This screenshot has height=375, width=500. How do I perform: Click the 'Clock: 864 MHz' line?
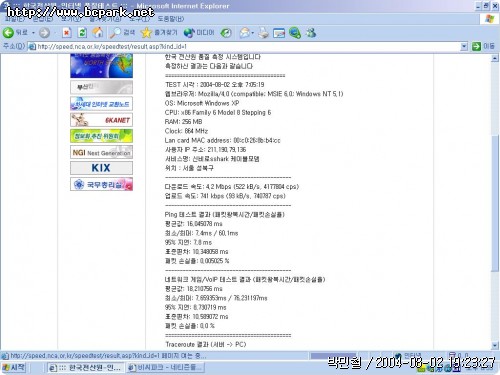(x=186, y=131)
